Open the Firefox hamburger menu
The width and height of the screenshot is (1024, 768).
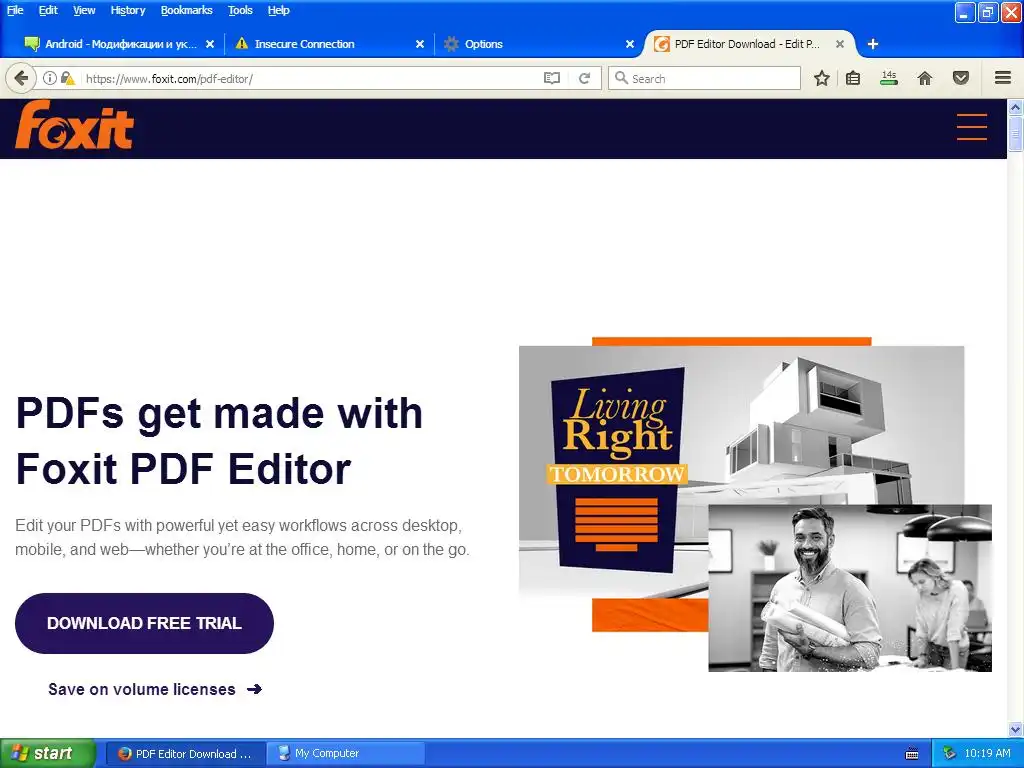pyautogui.click(x=1003, y=78)
